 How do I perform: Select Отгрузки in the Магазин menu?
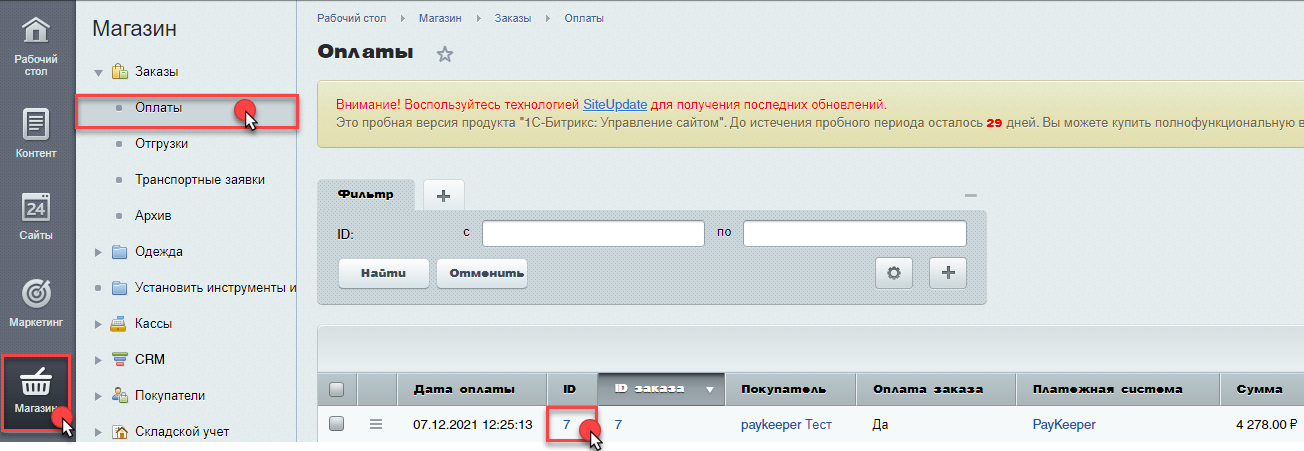[x=161, y=144]
